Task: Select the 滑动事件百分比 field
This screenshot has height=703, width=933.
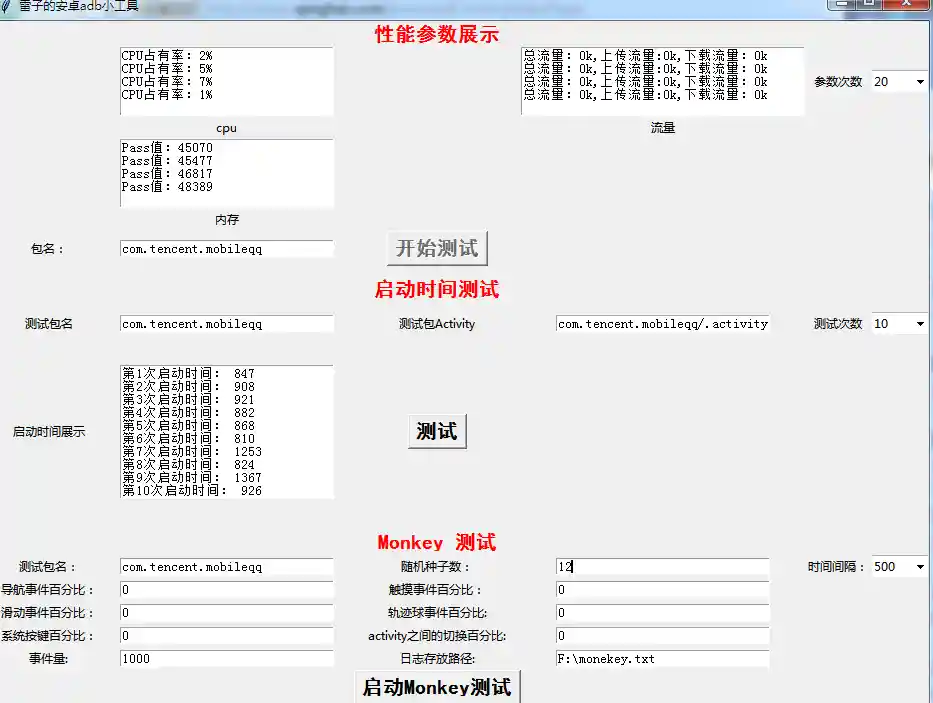Action: [225, 612]
